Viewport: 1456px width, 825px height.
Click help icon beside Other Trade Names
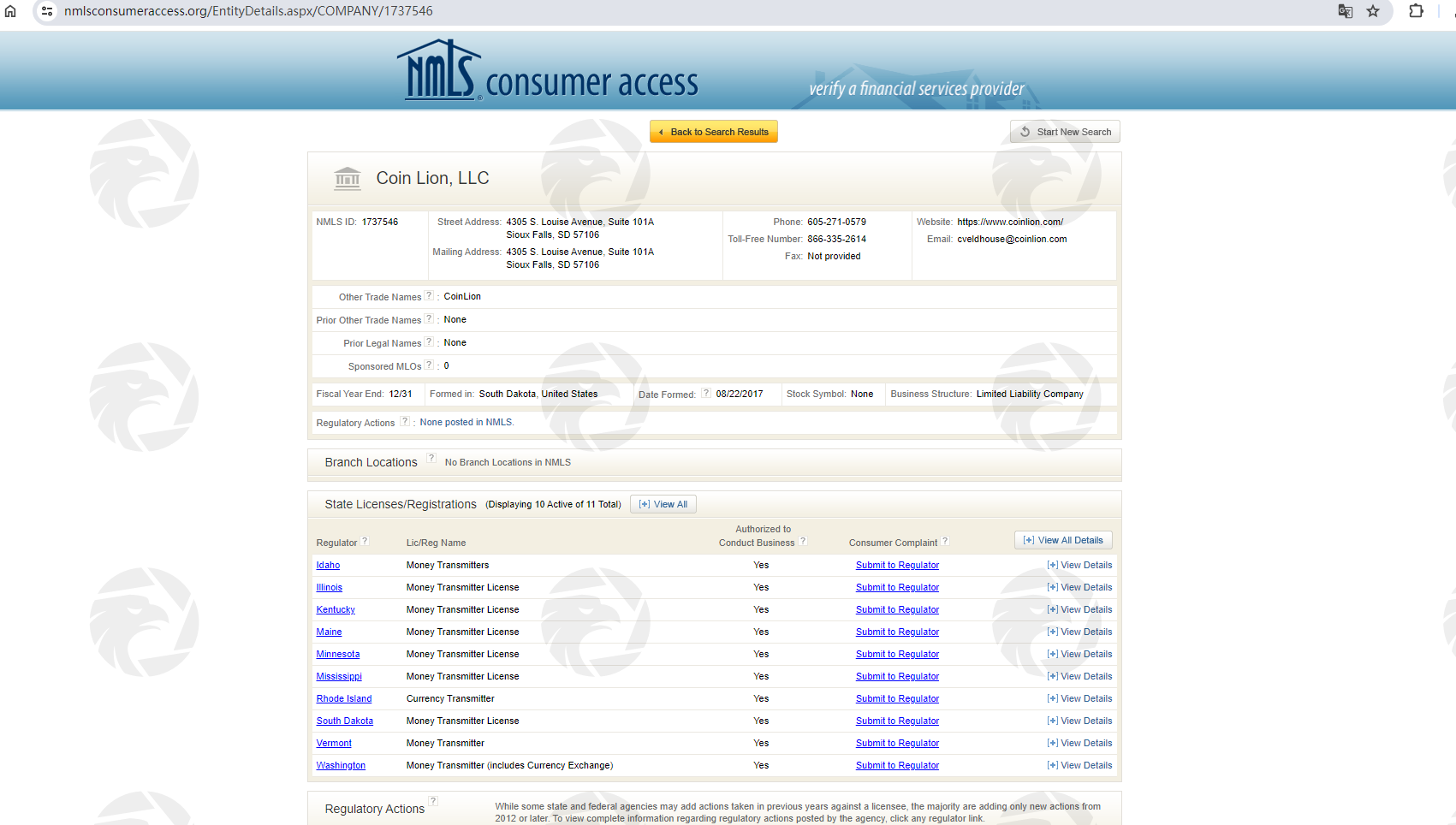(429, 295)
